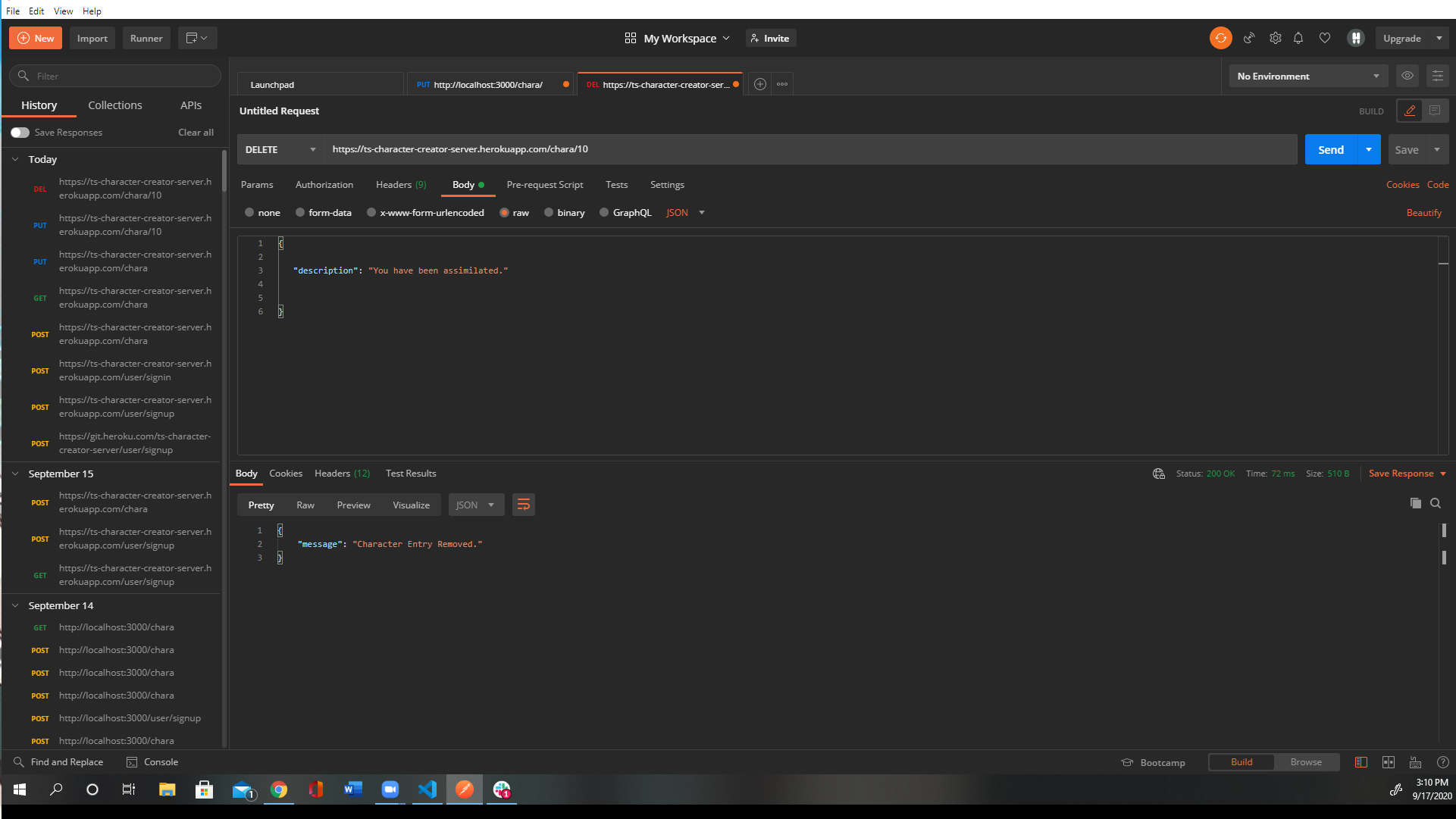Image resolution: width=1456 pixels, height=819 pixels.
Task: Toggle word wrap in response viewer
Action: coord(523,505)
